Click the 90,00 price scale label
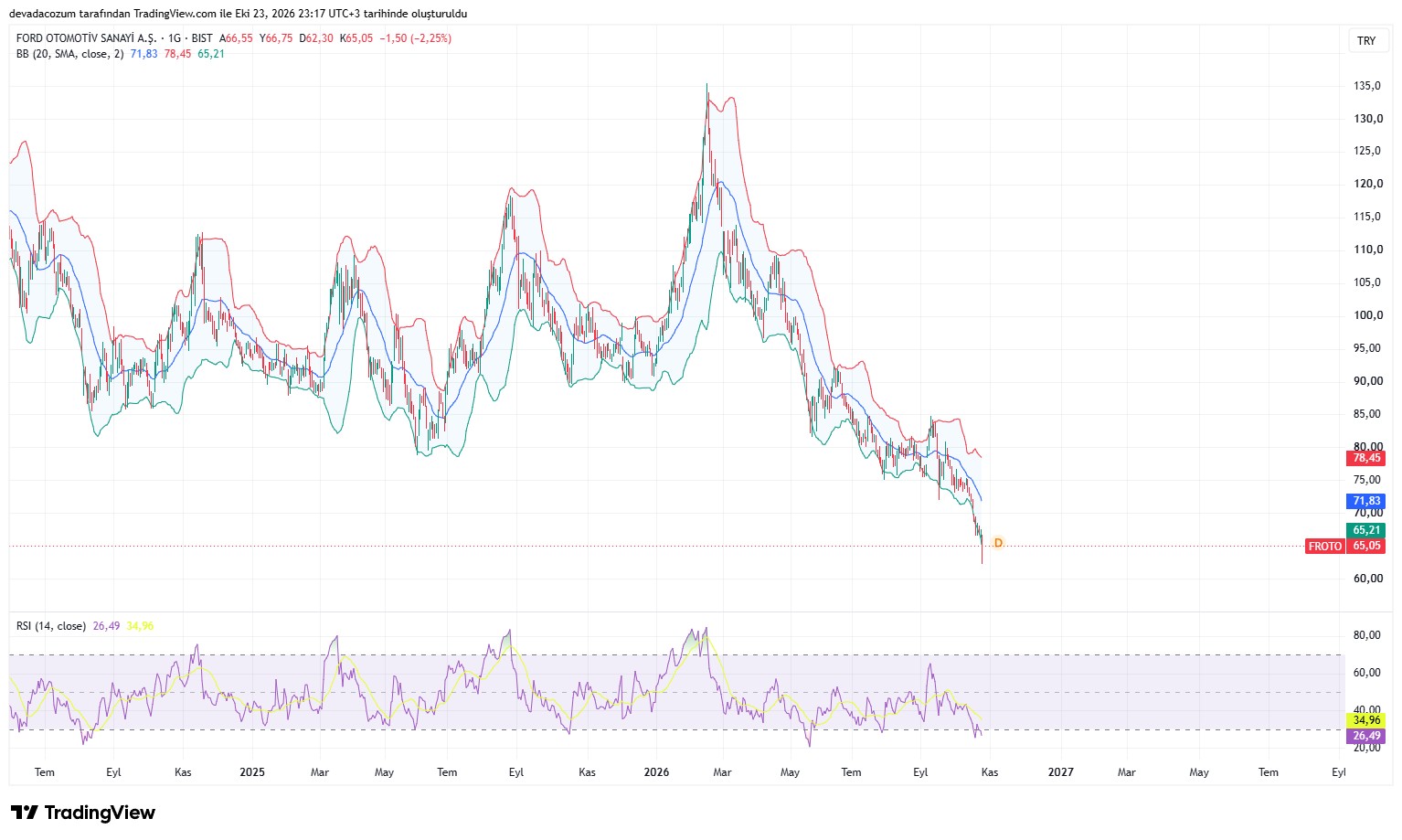This screenshot has height=840, width=1402. (1367, 381)
